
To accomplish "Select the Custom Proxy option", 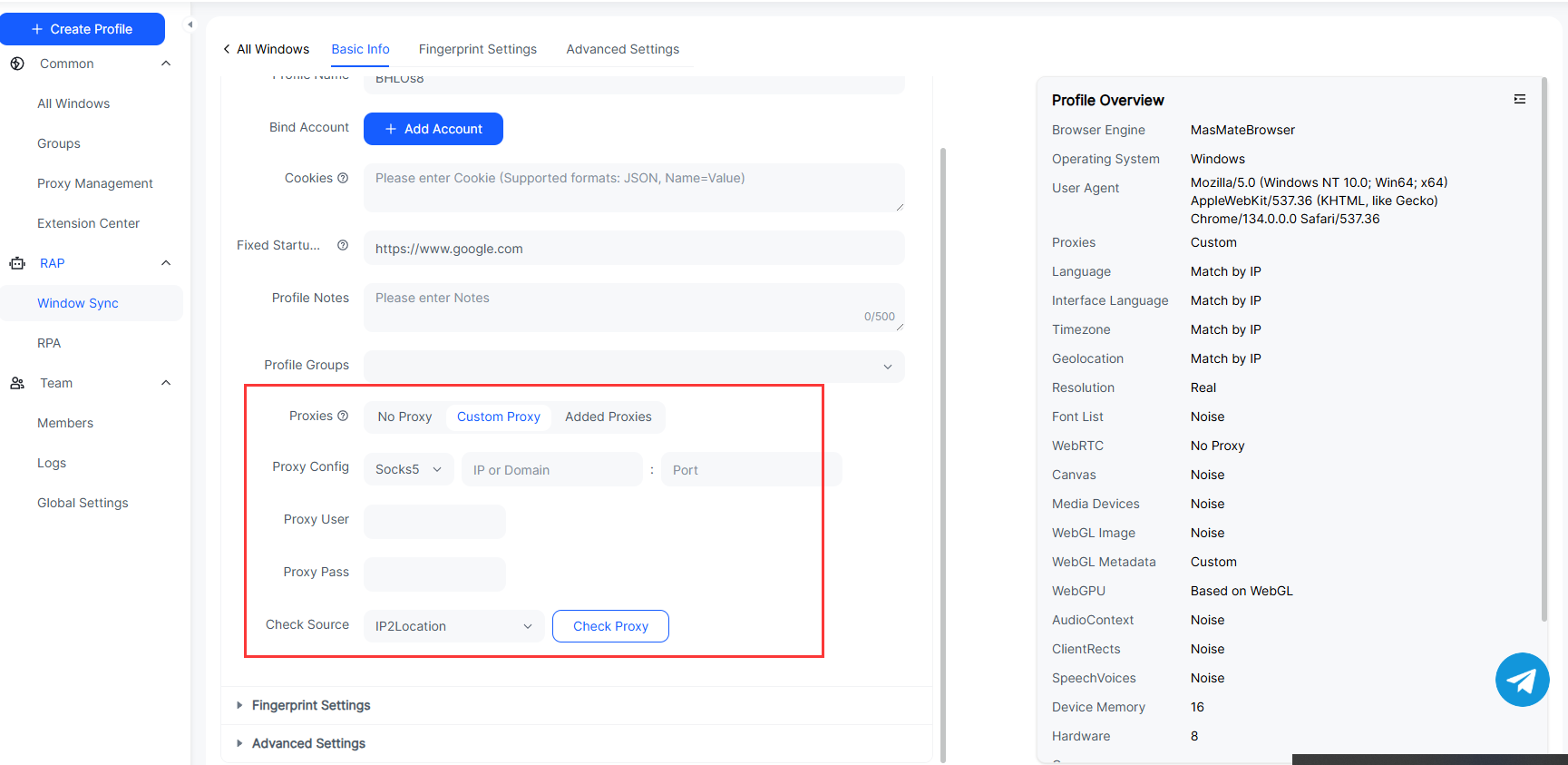I will pyautogui.click(x=498, y=417).
